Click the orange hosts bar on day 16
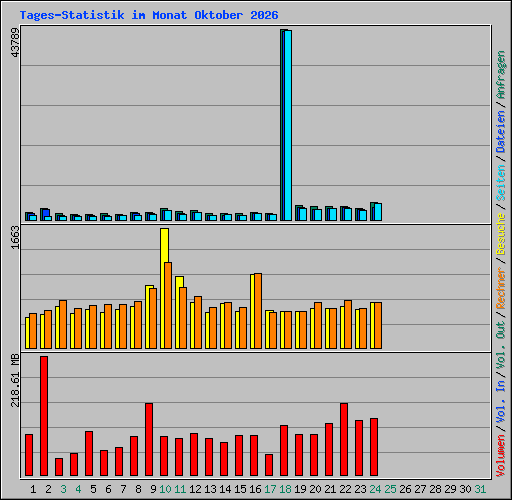Screen dimensions: 512x500 (258, 311)
